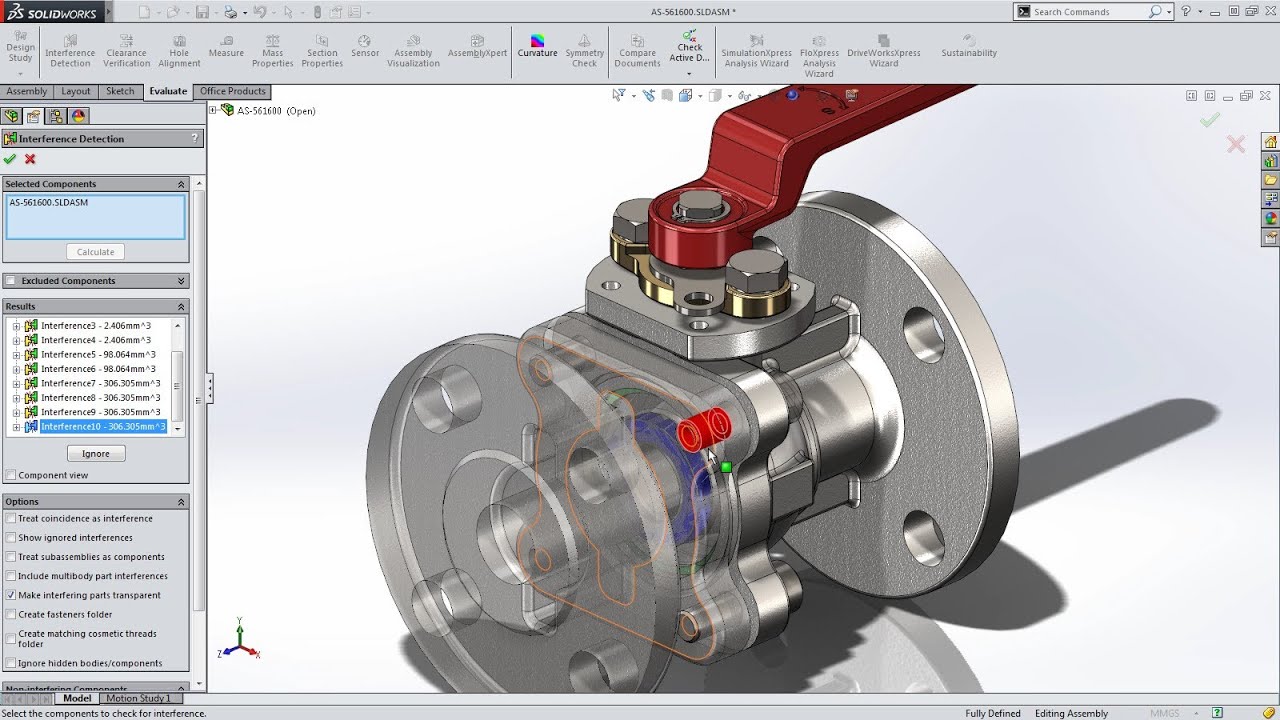Accept Interference Detection with green checkmark
The height and width of the screenshot is (720, 1280).
coord(10,159)
